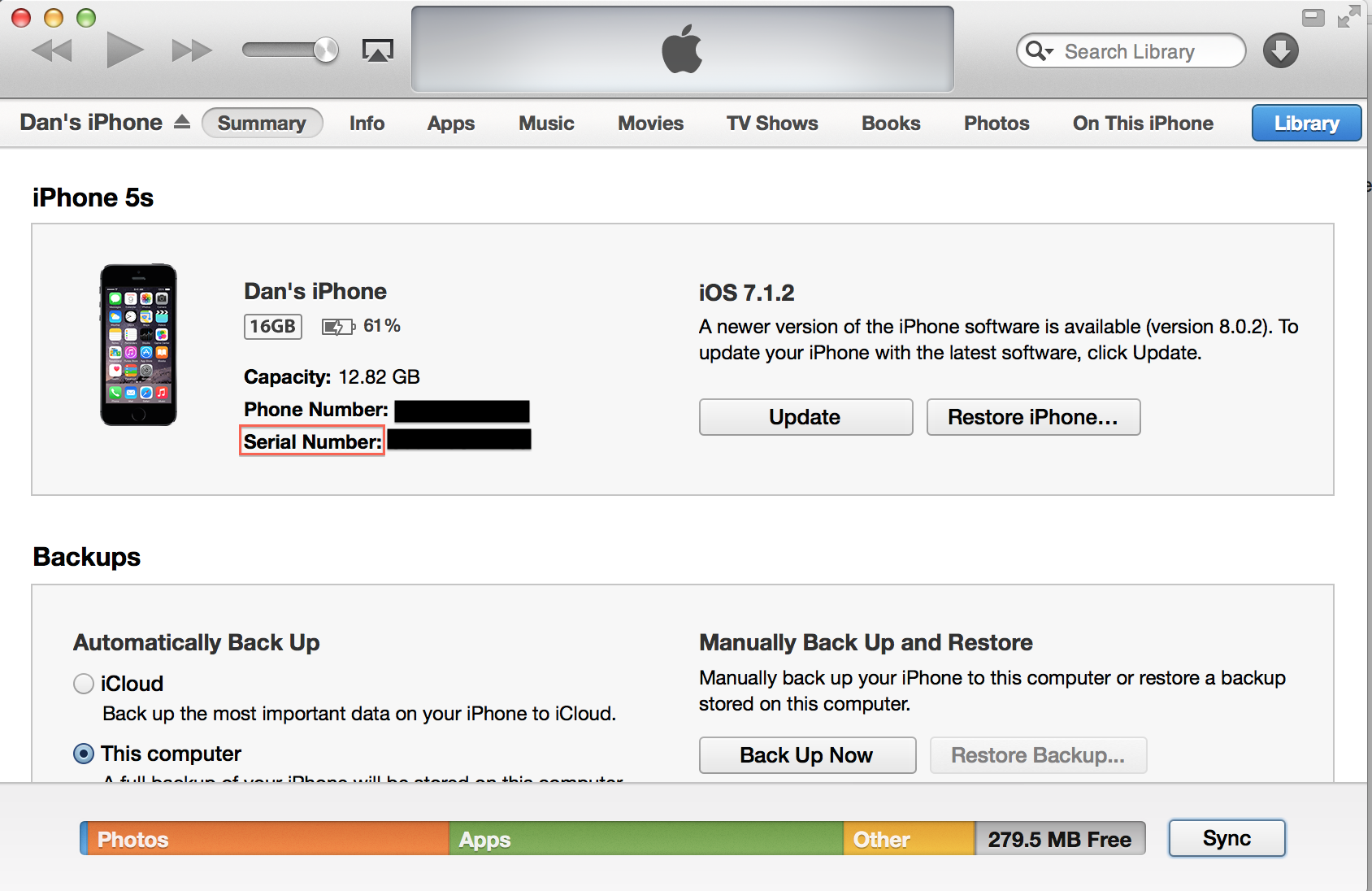Click the Back Up Now button
Screen dimensions: 1372x891
807,755
